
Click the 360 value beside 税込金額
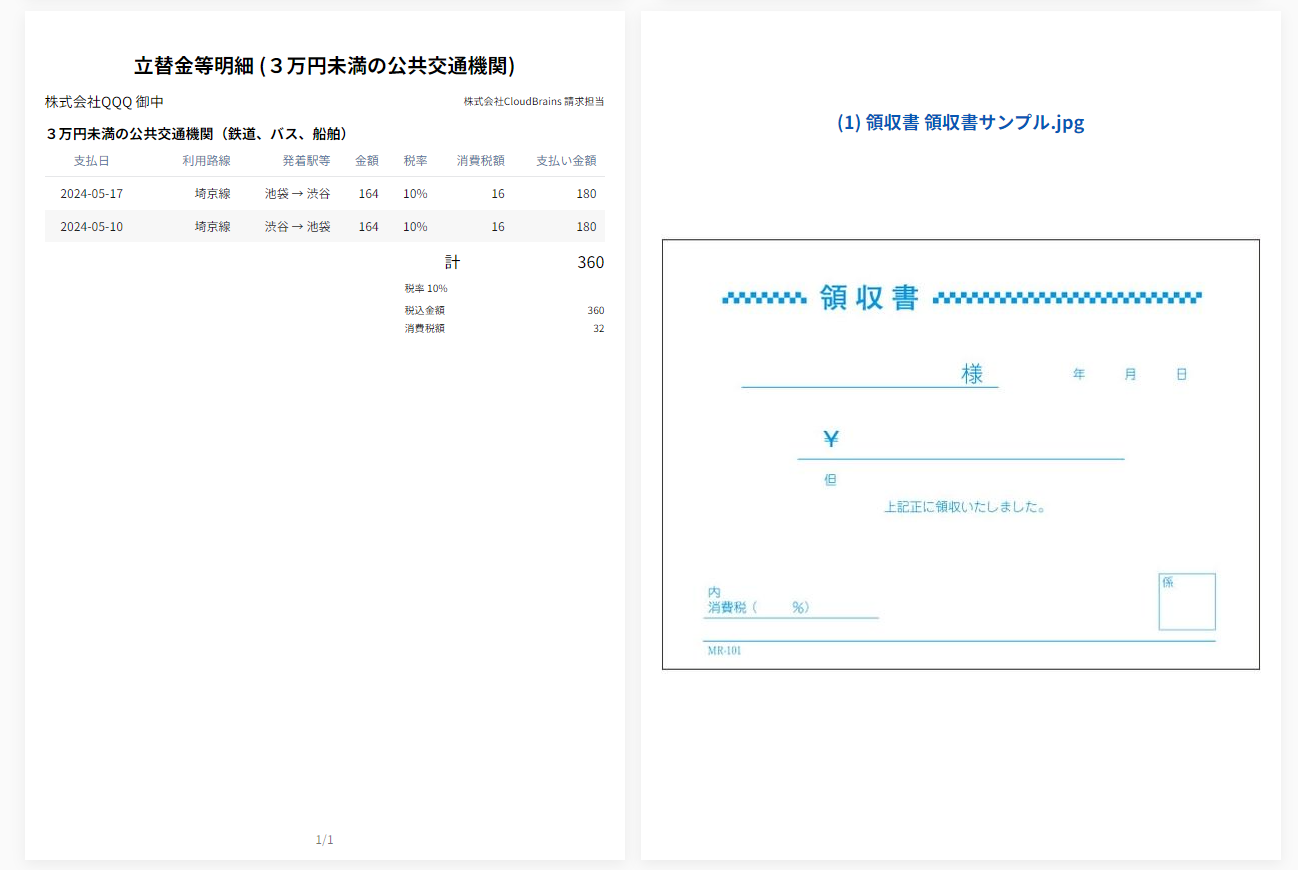coord(596,310)
